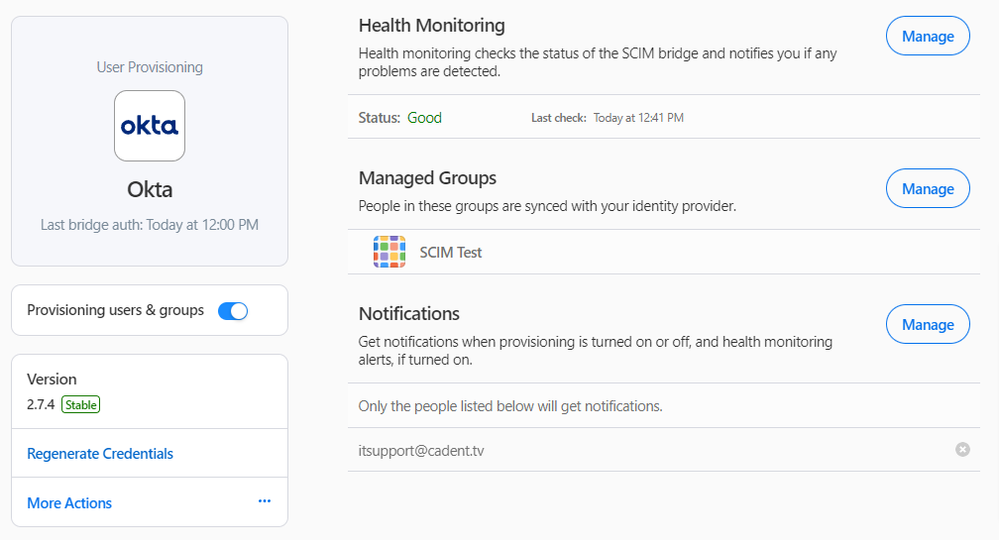Click the Managed Groups heading
This screenshot has height=540, width=999.
[x=427, y=178]
